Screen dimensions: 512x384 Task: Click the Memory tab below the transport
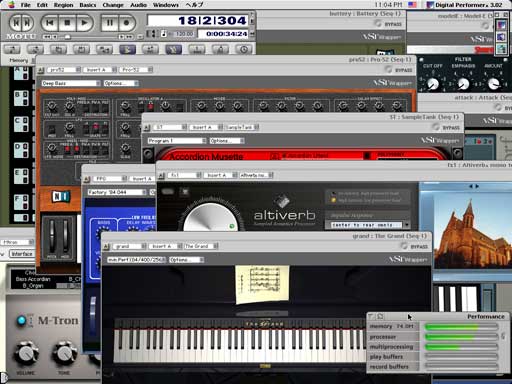tap(19, 60)
